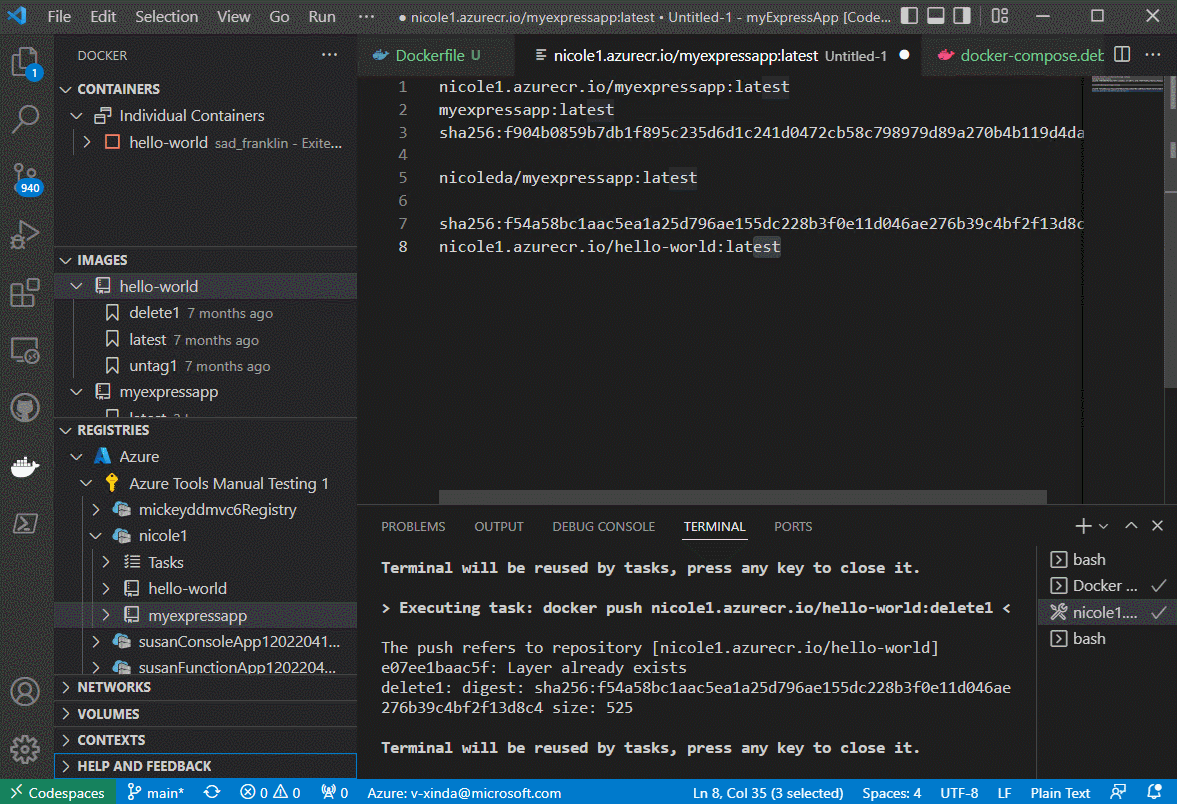Select the nicole1 task terminal entry
Screen dimensions: 1177x804
pyautogui.click(x=1107, y=613)
